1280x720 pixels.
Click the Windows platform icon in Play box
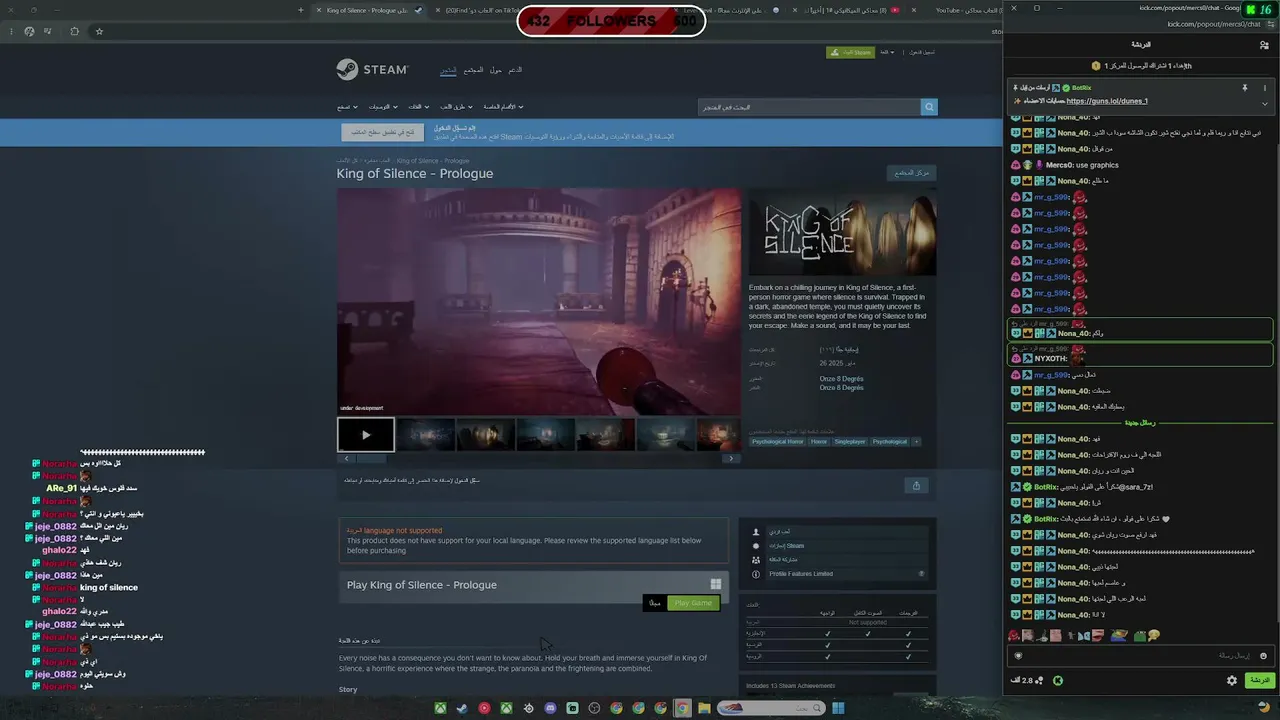point(715,585)
